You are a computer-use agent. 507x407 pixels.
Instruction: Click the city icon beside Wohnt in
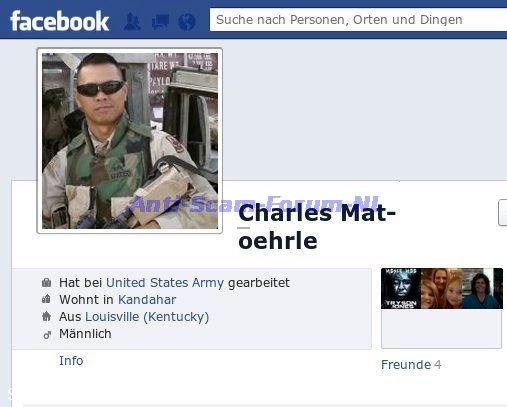[47, 299]
